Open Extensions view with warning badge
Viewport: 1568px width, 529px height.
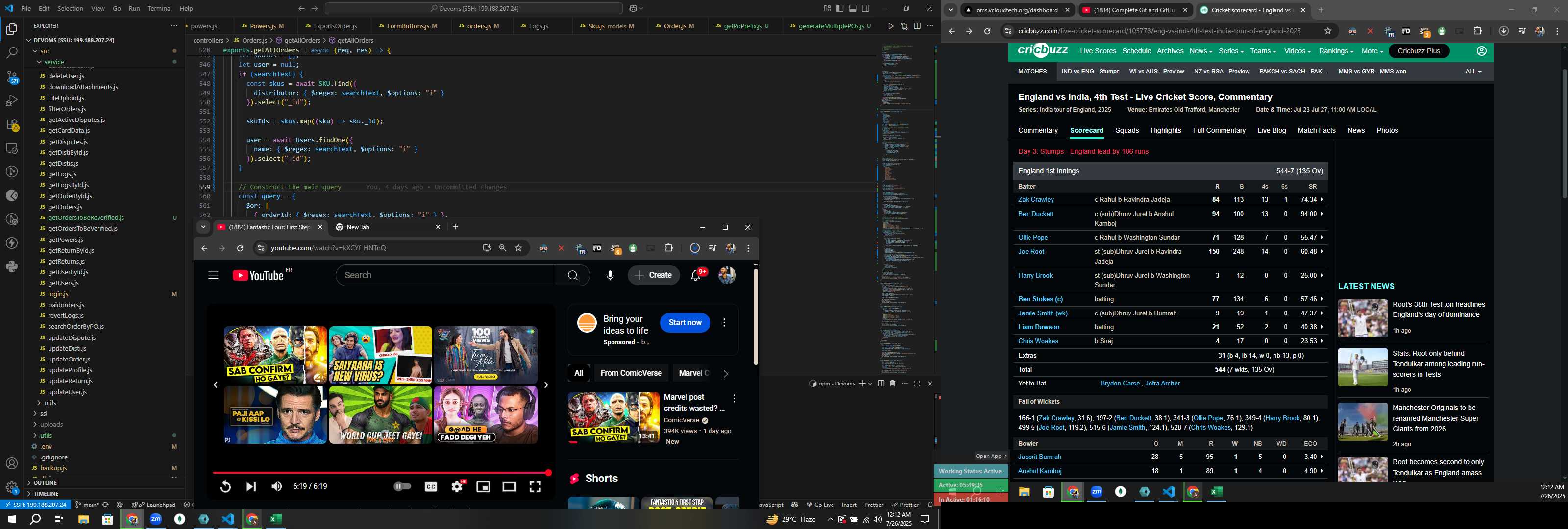click(12, 125)
